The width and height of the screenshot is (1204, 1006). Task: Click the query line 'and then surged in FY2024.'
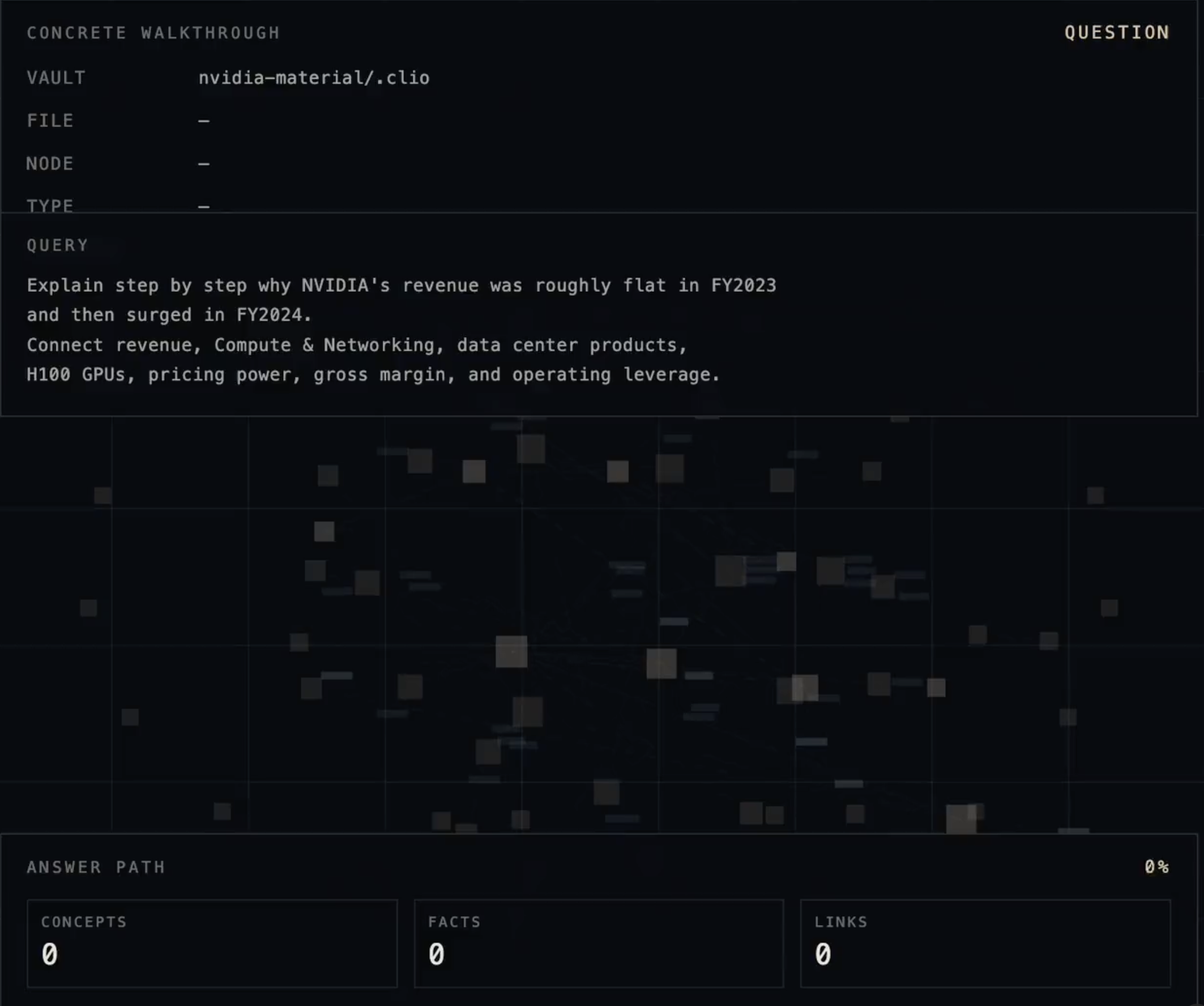click(169, 315)
